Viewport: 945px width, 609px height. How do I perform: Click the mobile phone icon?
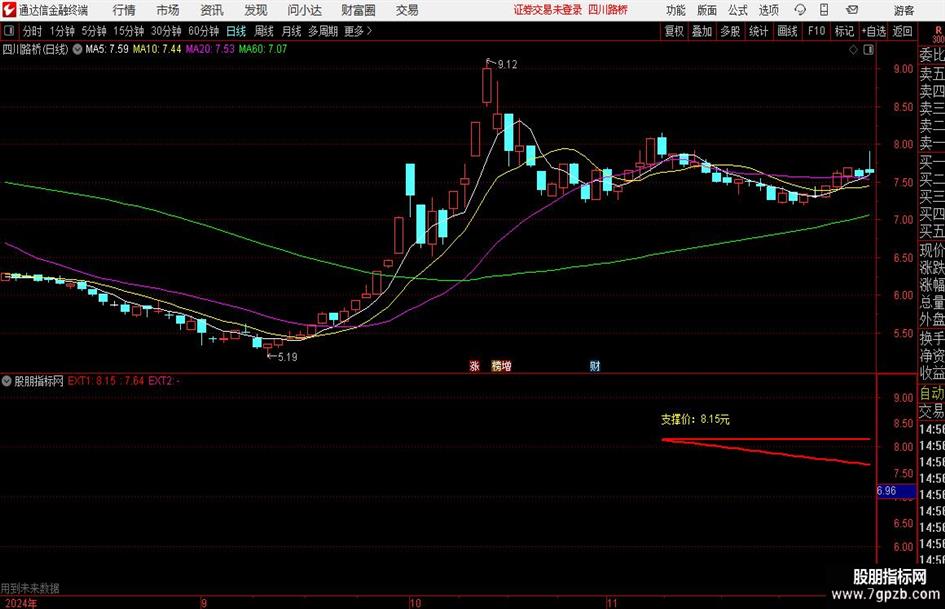[x=824, y=10]
